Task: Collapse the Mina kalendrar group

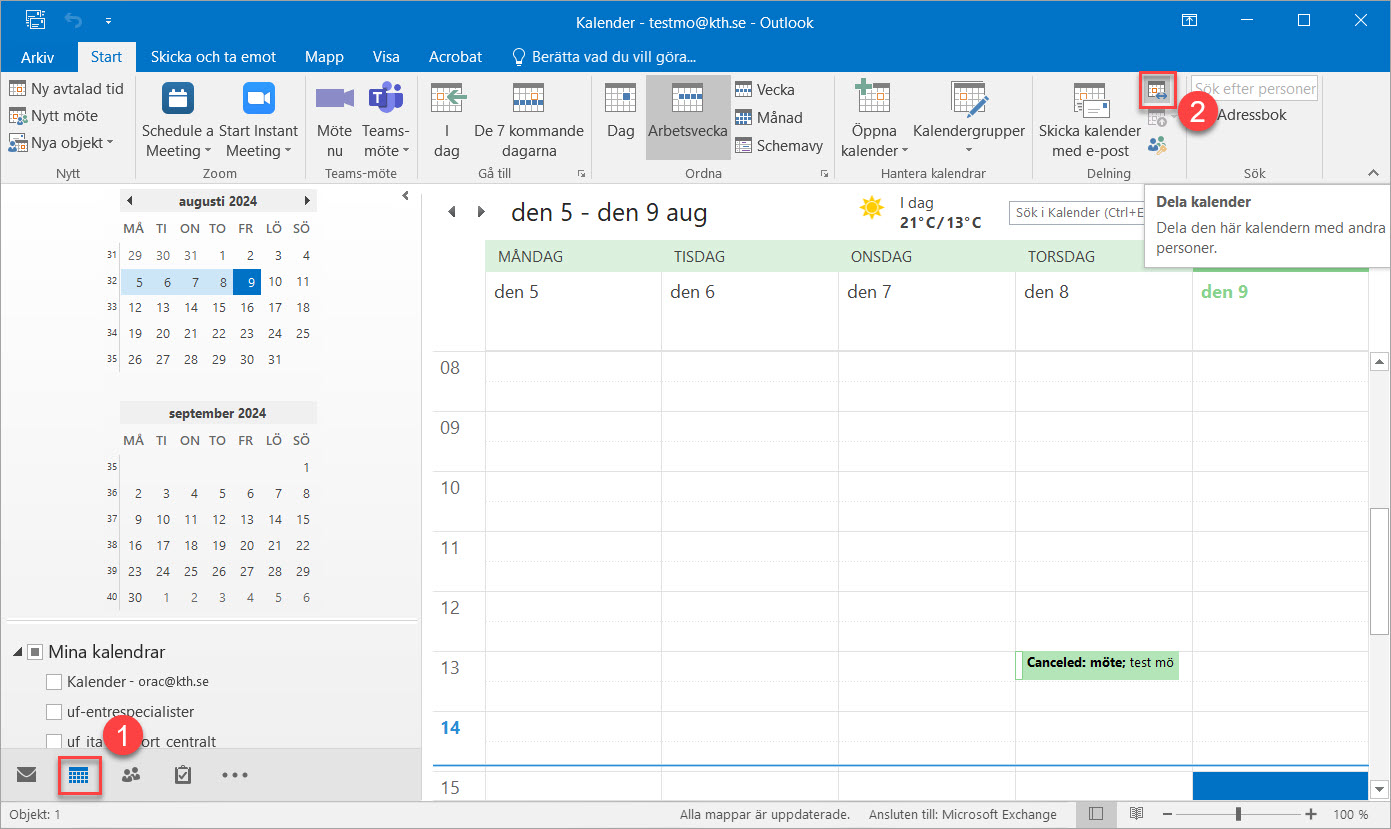Action: click(x=18, y=652)
